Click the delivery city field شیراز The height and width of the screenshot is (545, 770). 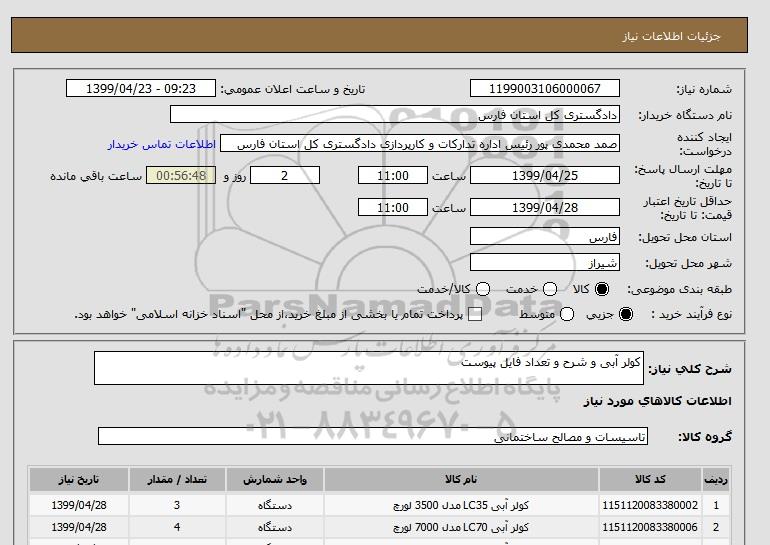(x=545, y=262)
